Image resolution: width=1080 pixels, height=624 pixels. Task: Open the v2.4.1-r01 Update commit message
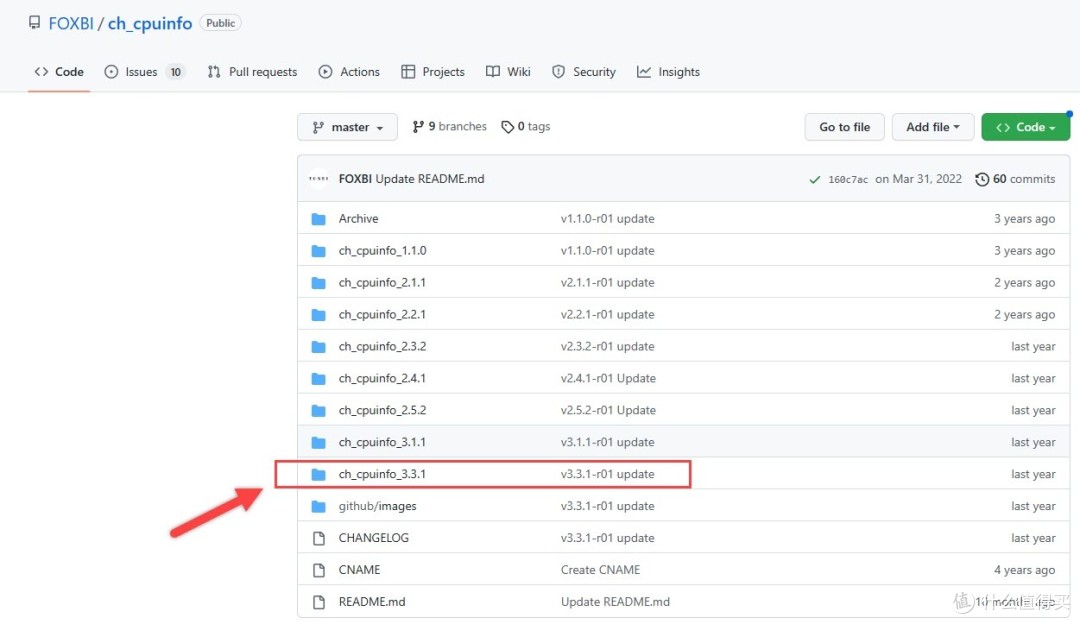608,378
